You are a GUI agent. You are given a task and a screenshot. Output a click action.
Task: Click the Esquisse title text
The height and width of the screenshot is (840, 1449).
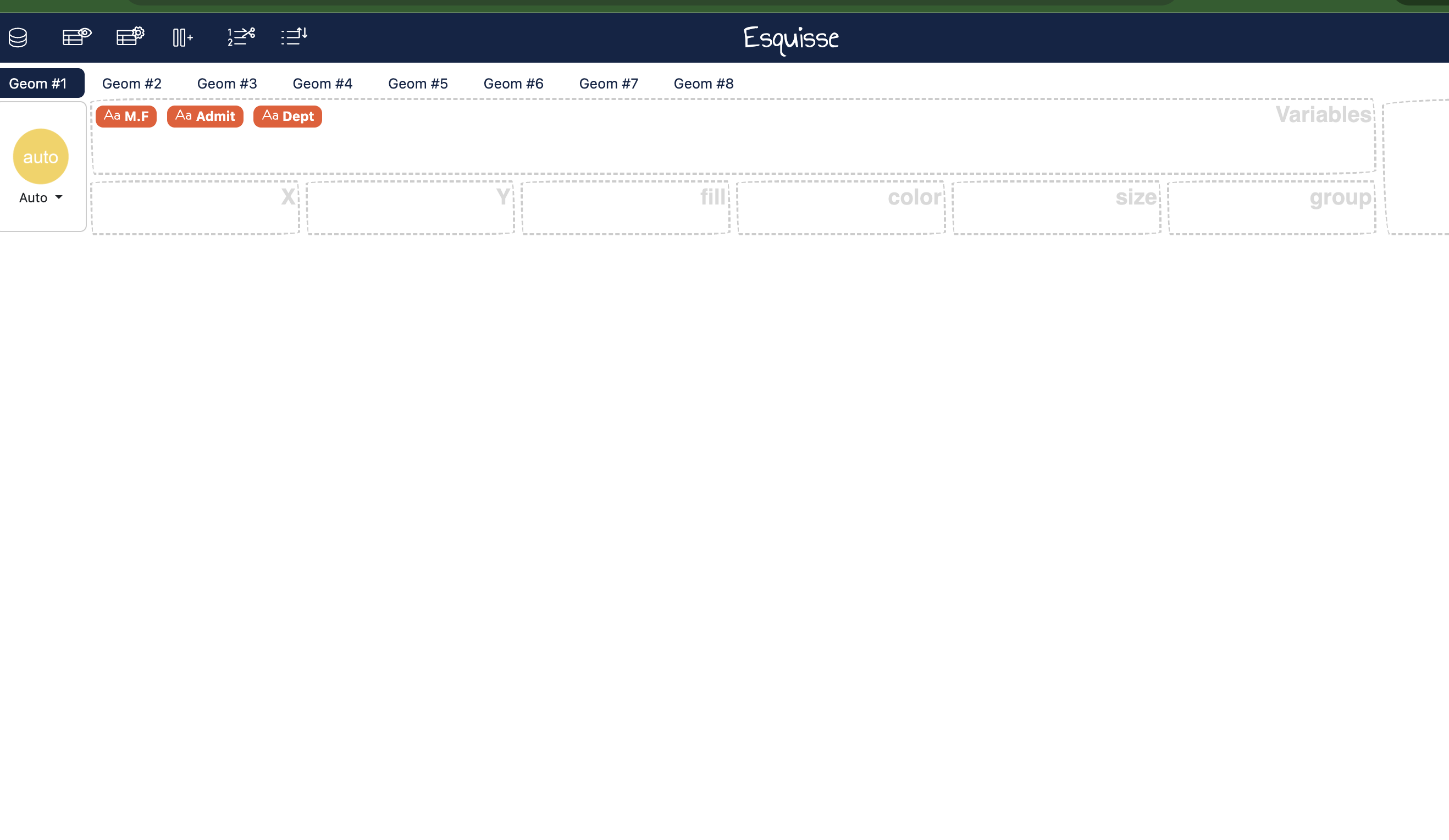click(x=790, y=39)
